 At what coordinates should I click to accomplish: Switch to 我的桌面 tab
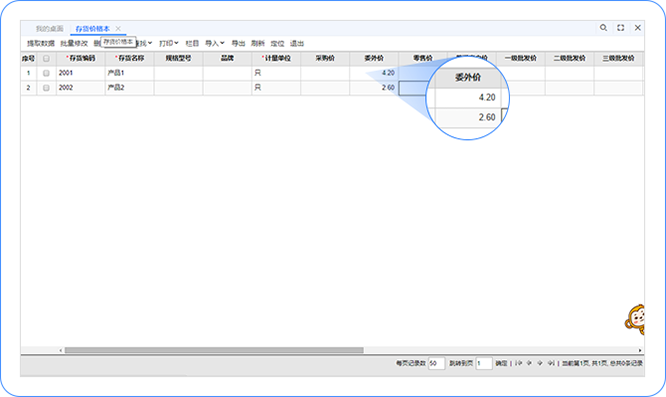click(49, 28)
